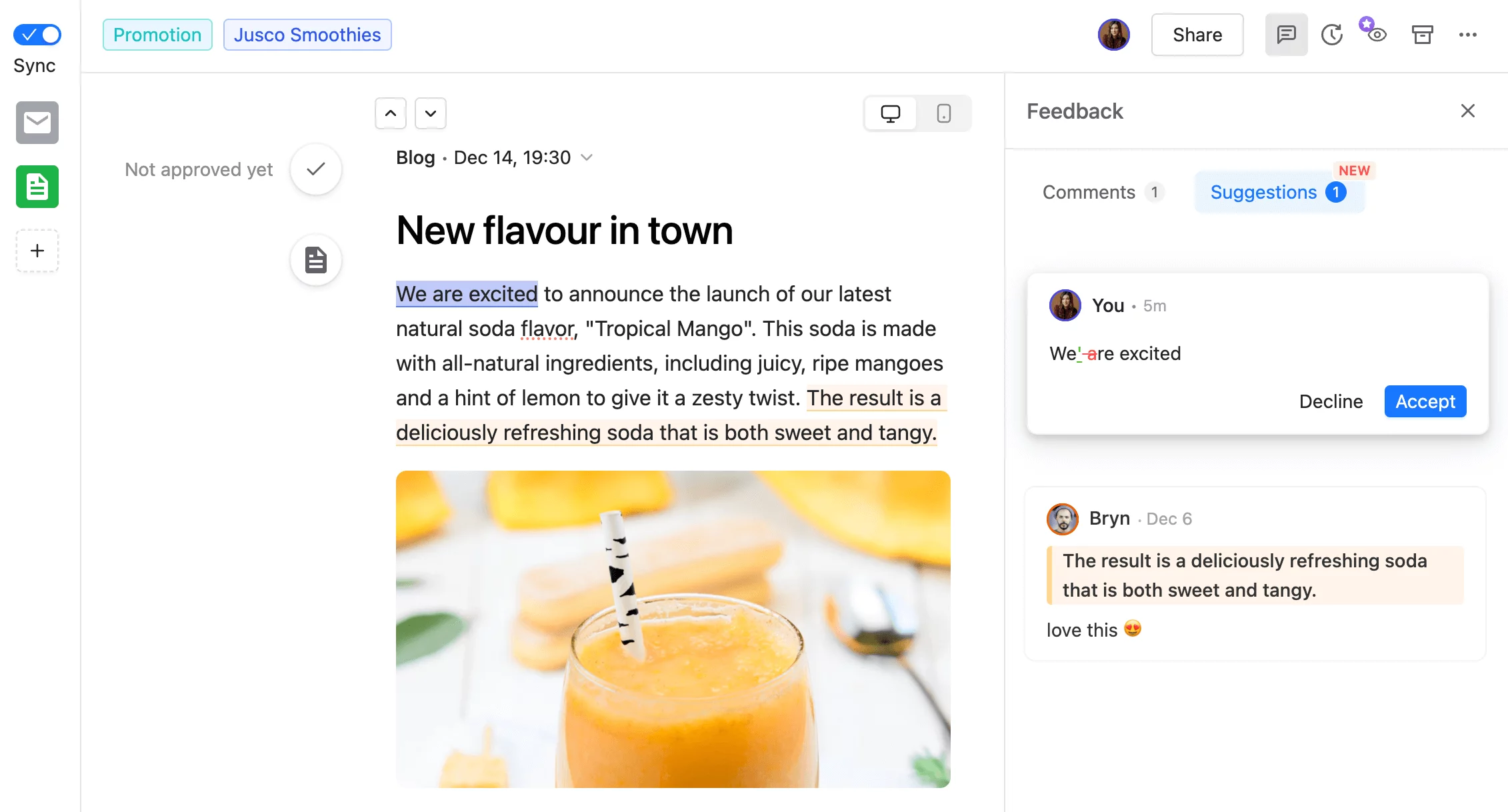Expand the feedback panel downward arrow
This screenshot has width=1508, height=812.
429,112
